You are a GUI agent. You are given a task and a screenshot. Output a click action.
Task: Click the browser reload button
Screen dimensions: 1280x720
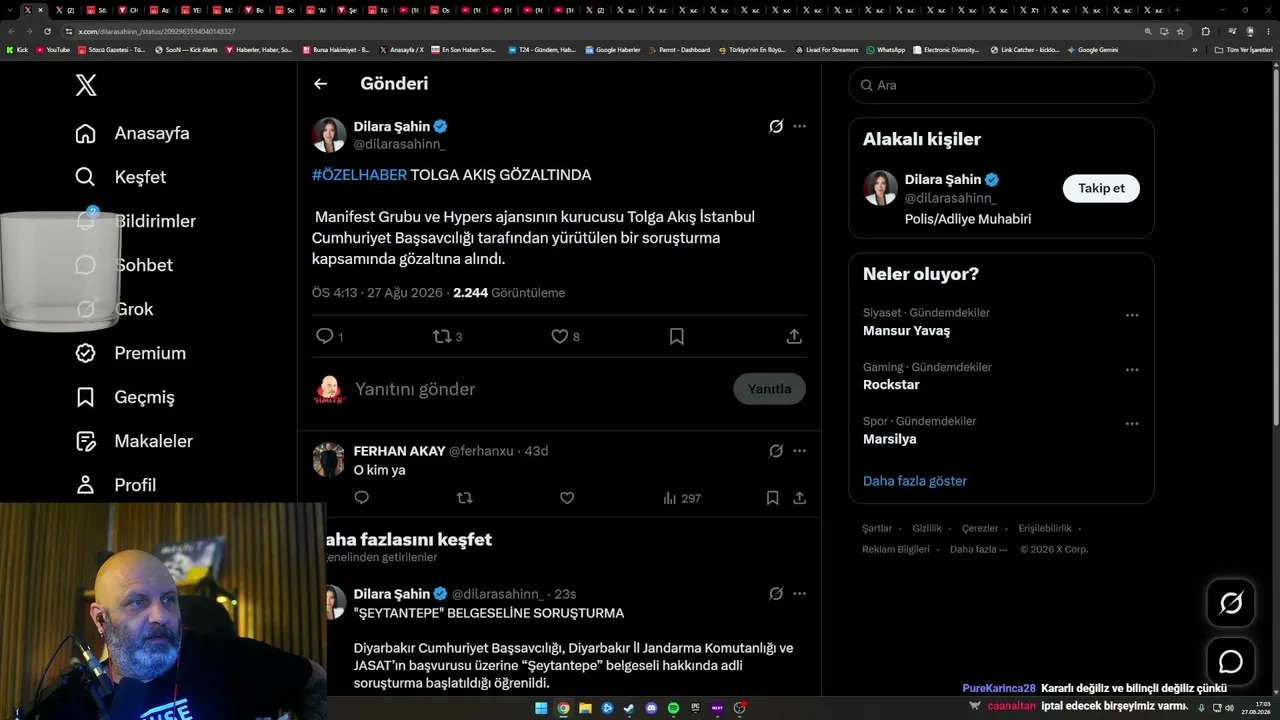coord(46,31)
